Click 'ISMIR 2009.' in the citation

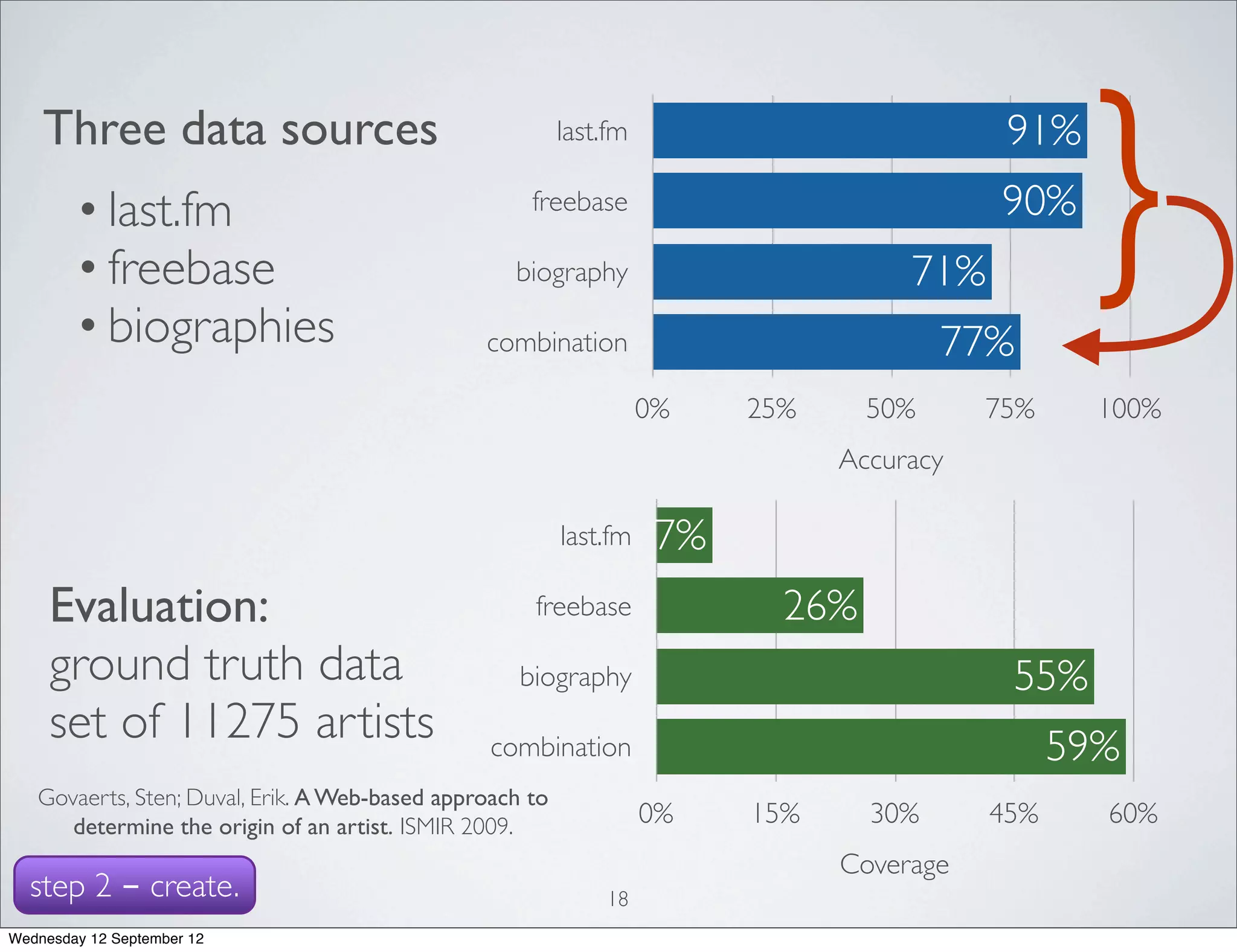pyautogui.click(x=456, y=826)
